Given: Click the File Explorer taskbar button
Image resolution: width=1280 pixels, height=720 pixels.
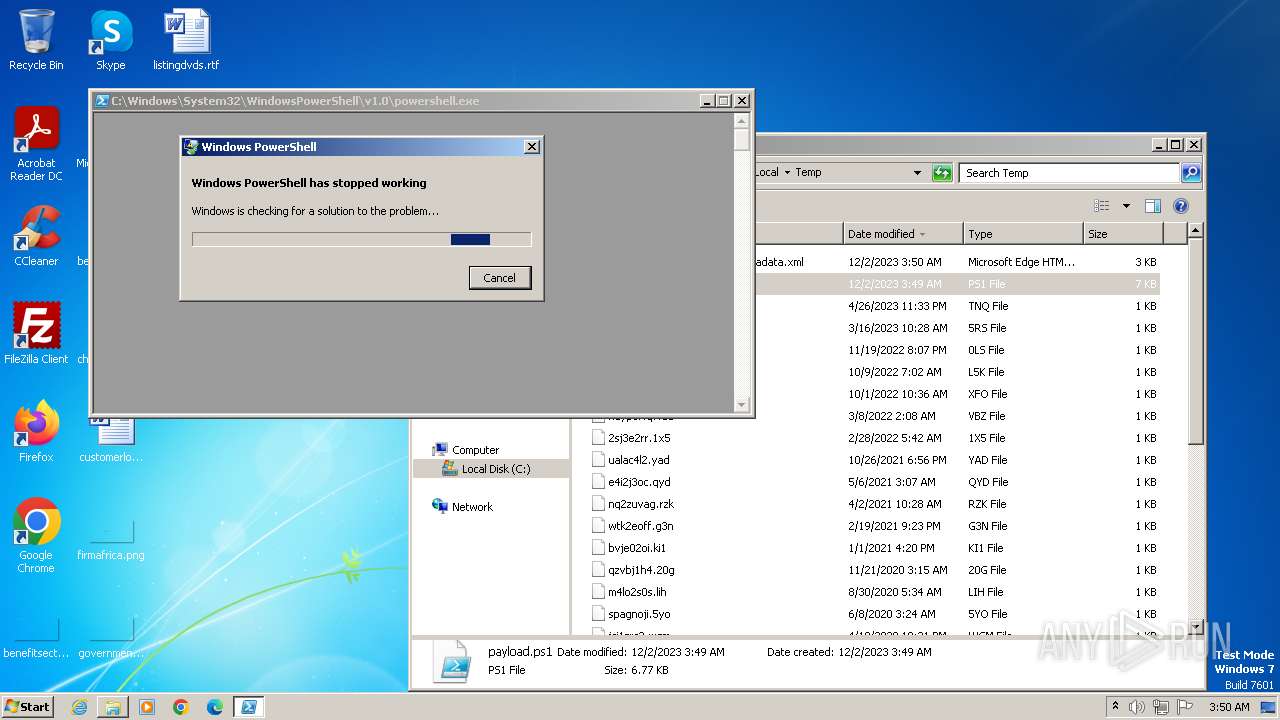Looking at the screenshot, I should (113, 707).
